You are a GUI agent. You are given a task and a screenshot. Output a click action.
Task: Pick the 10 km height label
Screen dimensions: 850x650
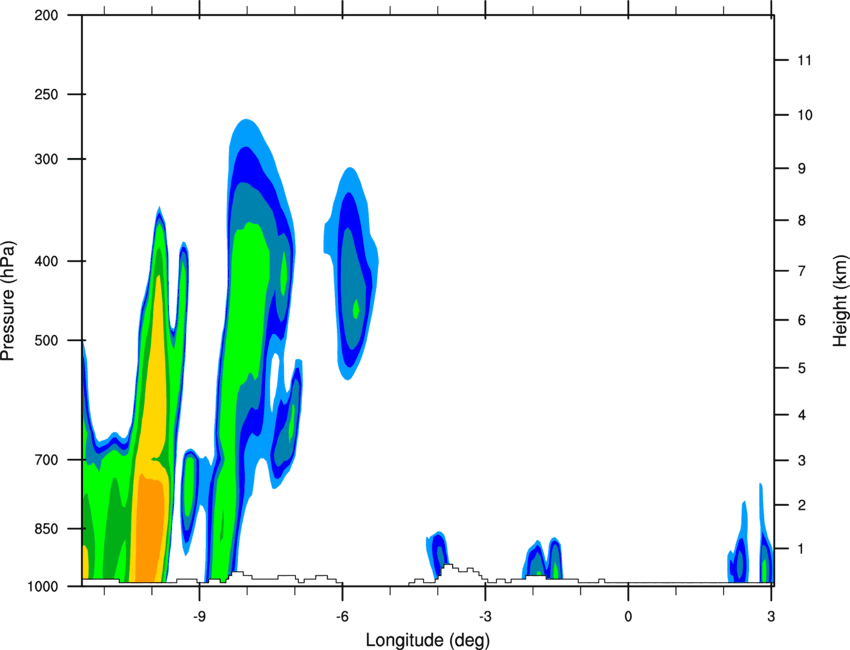(805, 115)
